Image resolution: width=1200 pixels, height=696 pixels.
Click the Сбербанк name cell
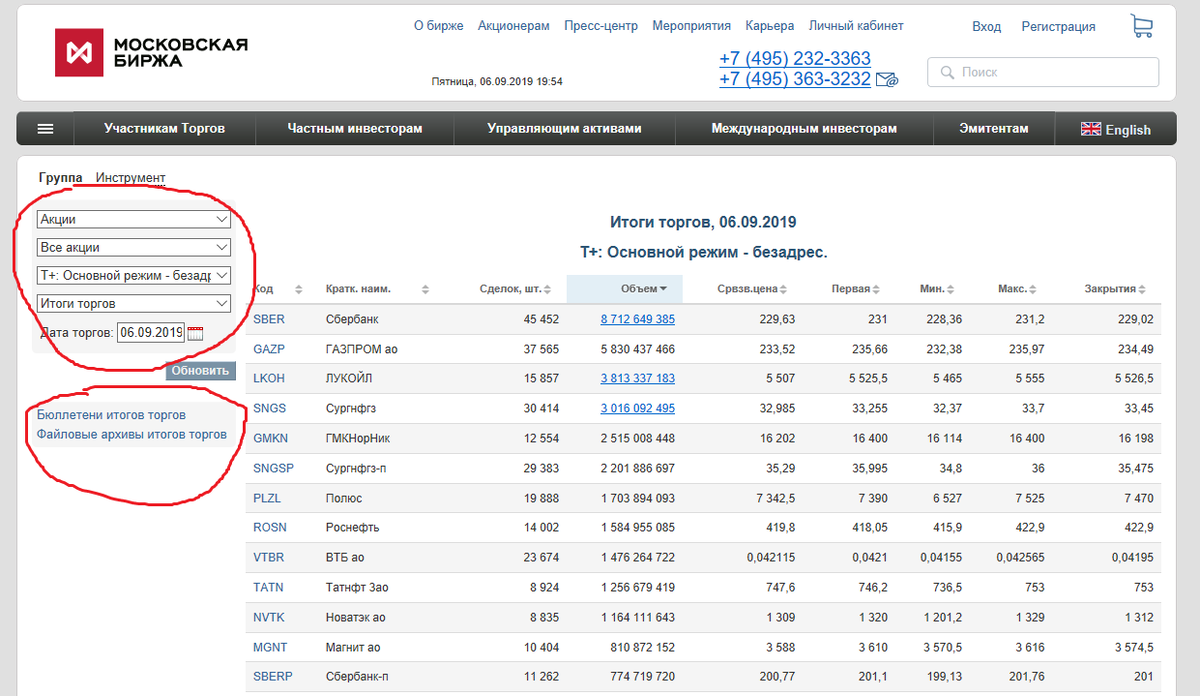[x=352, y=319]
